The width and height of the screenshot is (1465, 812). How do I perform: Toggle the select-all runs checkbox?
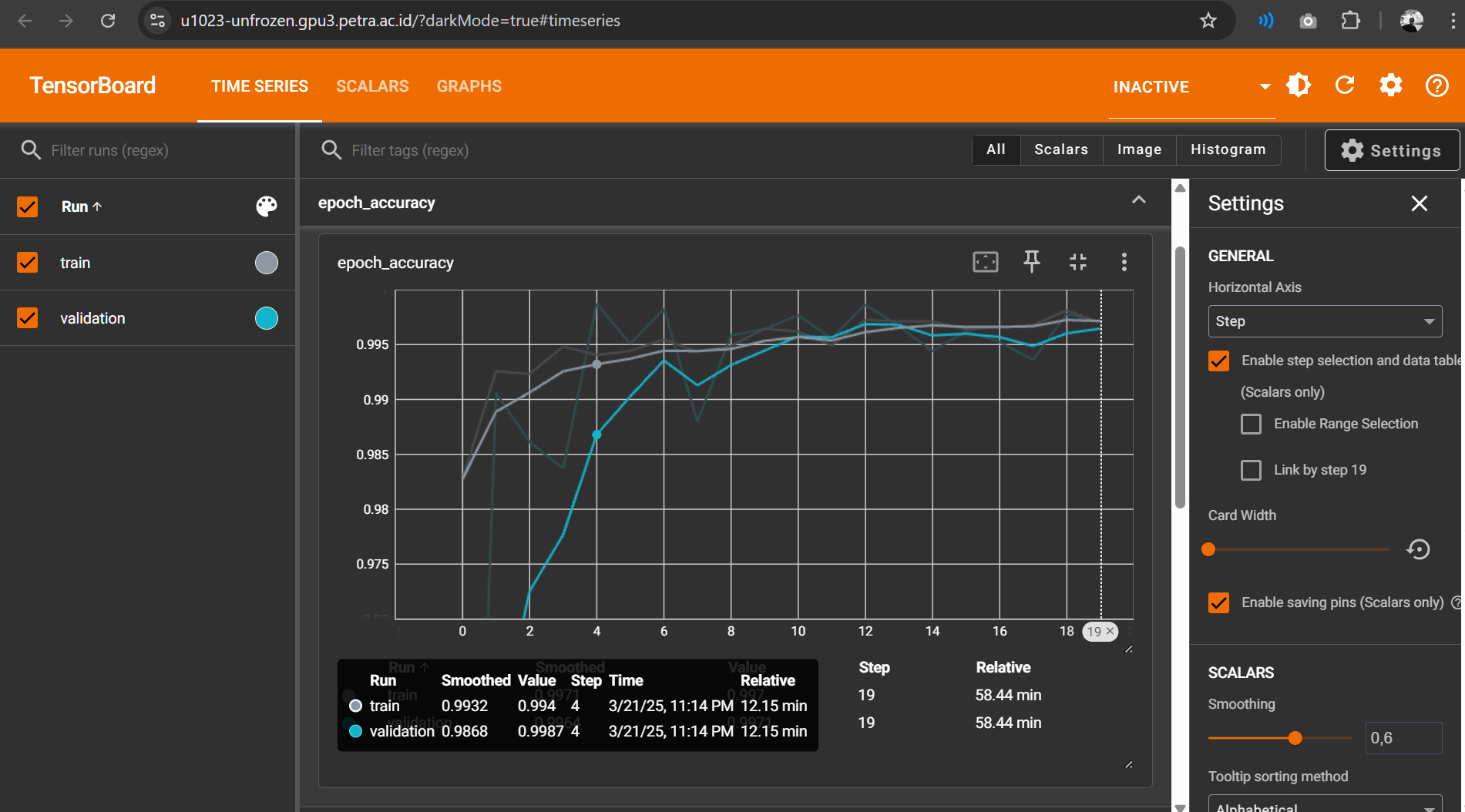click(28, 206)
